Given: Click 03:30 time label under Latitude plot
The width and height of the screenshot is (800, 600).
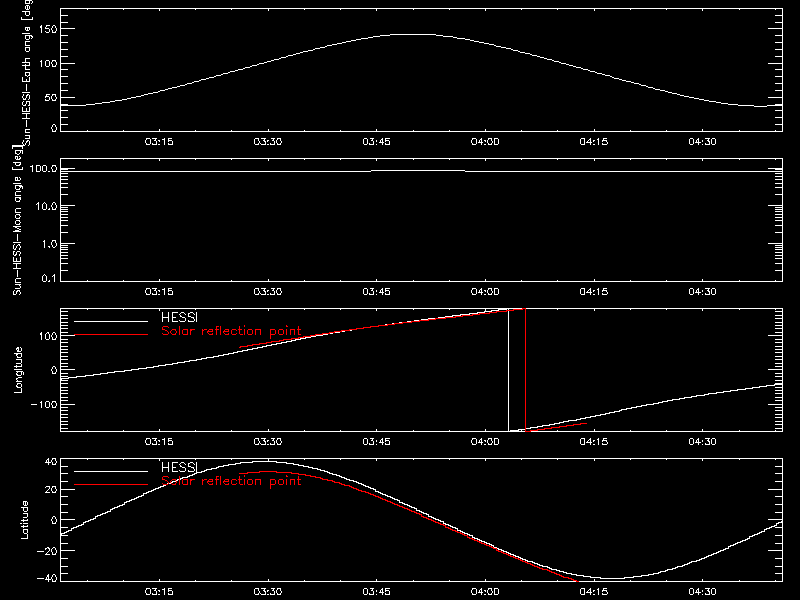Looking at the screenshot, I should (268, 591).
